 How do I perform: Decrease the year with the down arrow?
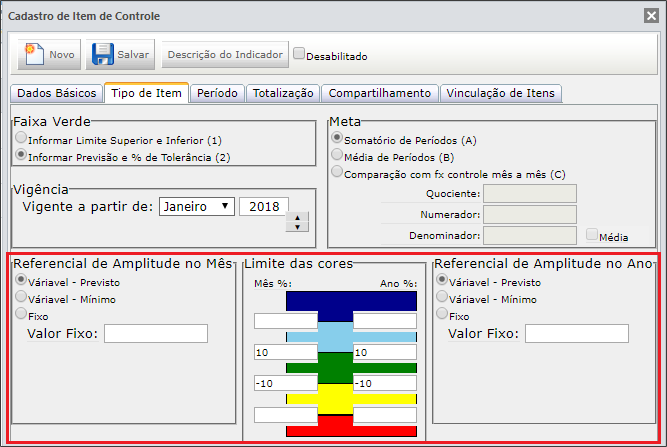point(297,227)
